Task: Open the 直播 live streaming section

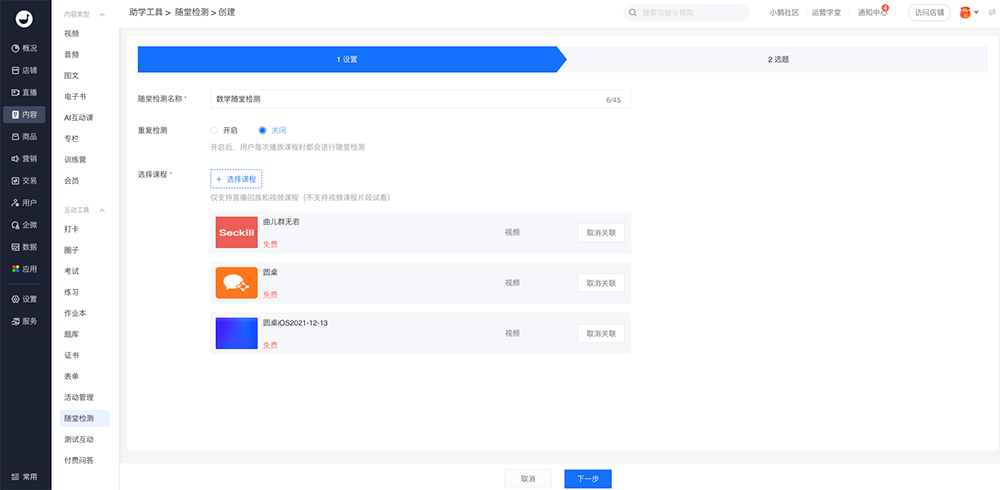Action: pos(15,92)
